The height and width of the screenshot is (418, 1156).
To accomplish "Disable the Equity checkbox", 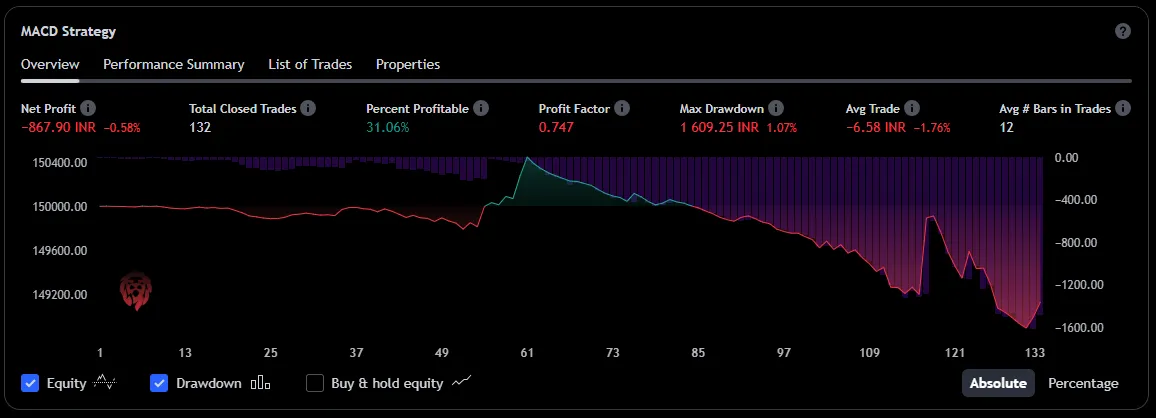I will click(30, 383).
